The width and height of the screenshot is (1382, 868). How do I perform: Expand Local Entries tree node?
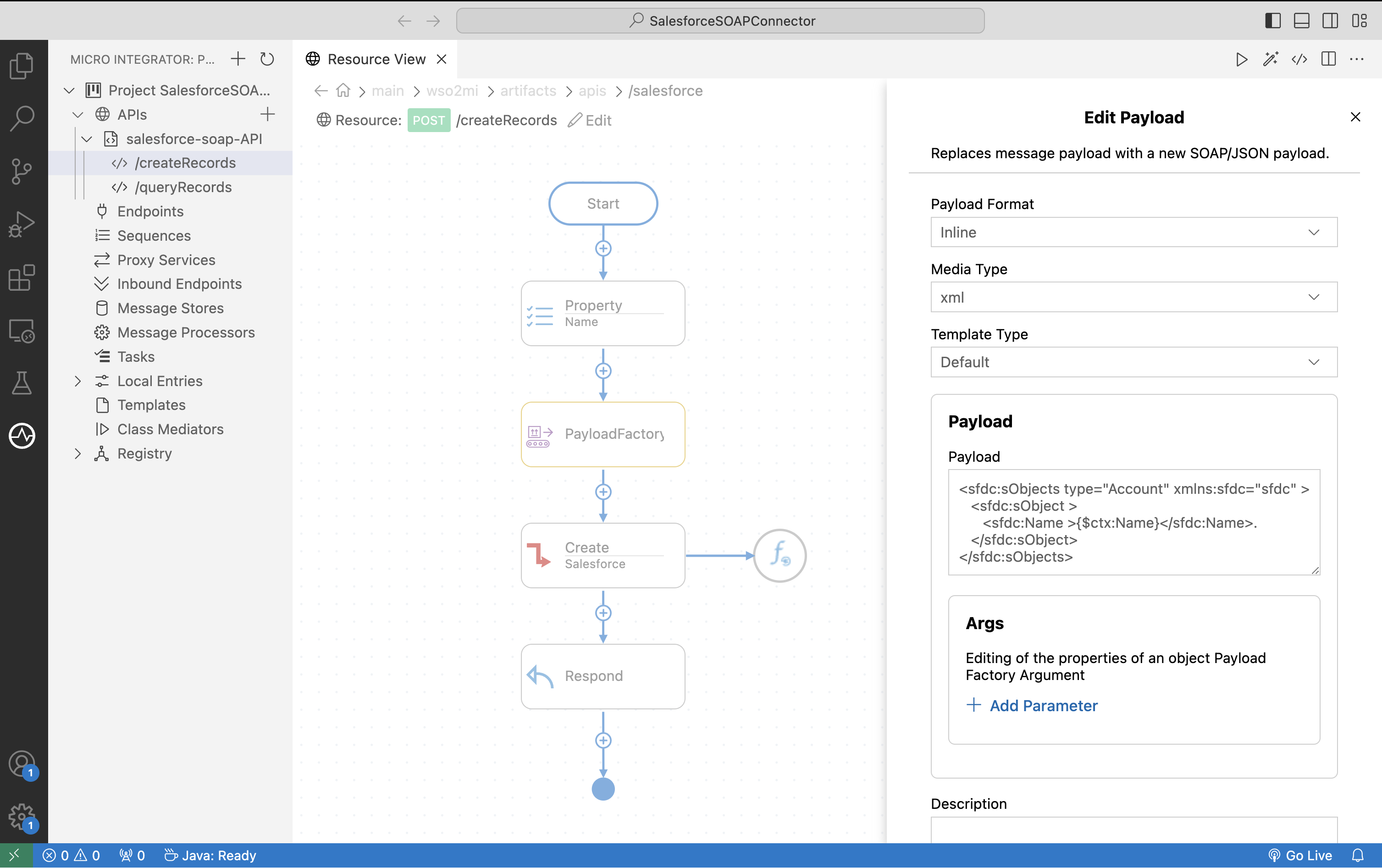point(78,381)
